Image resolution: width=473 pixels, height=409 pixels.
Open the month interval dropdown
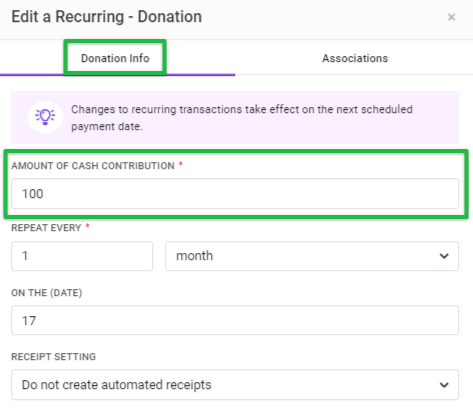click(x=312, y=256)
